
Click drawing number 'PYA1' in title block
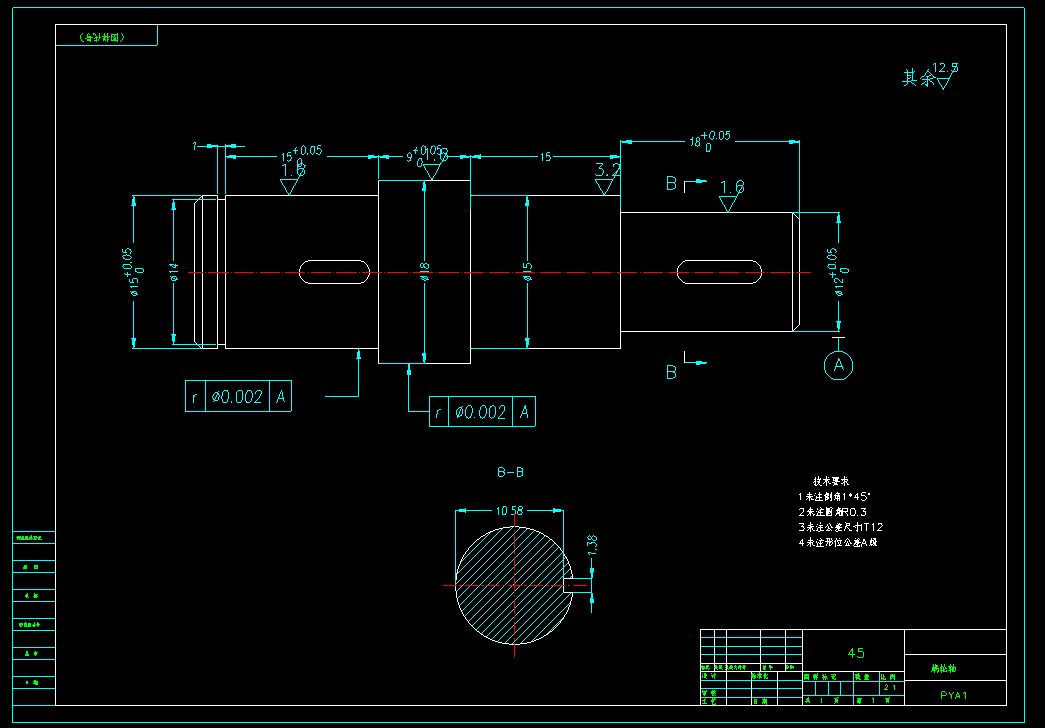coord(954,695)
